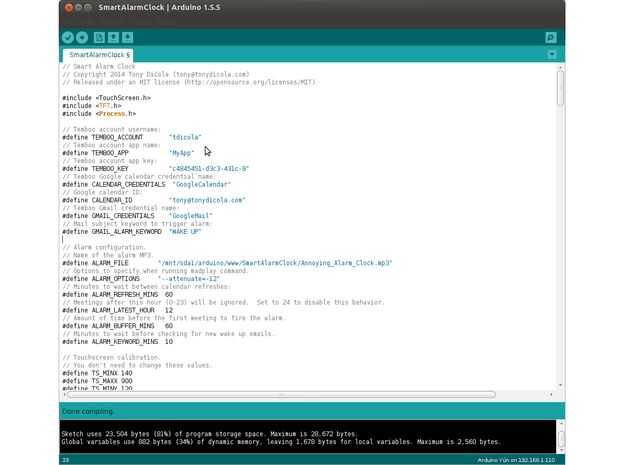Click the ALARM_REFRESH_MINS value 60

pos(169,295)
